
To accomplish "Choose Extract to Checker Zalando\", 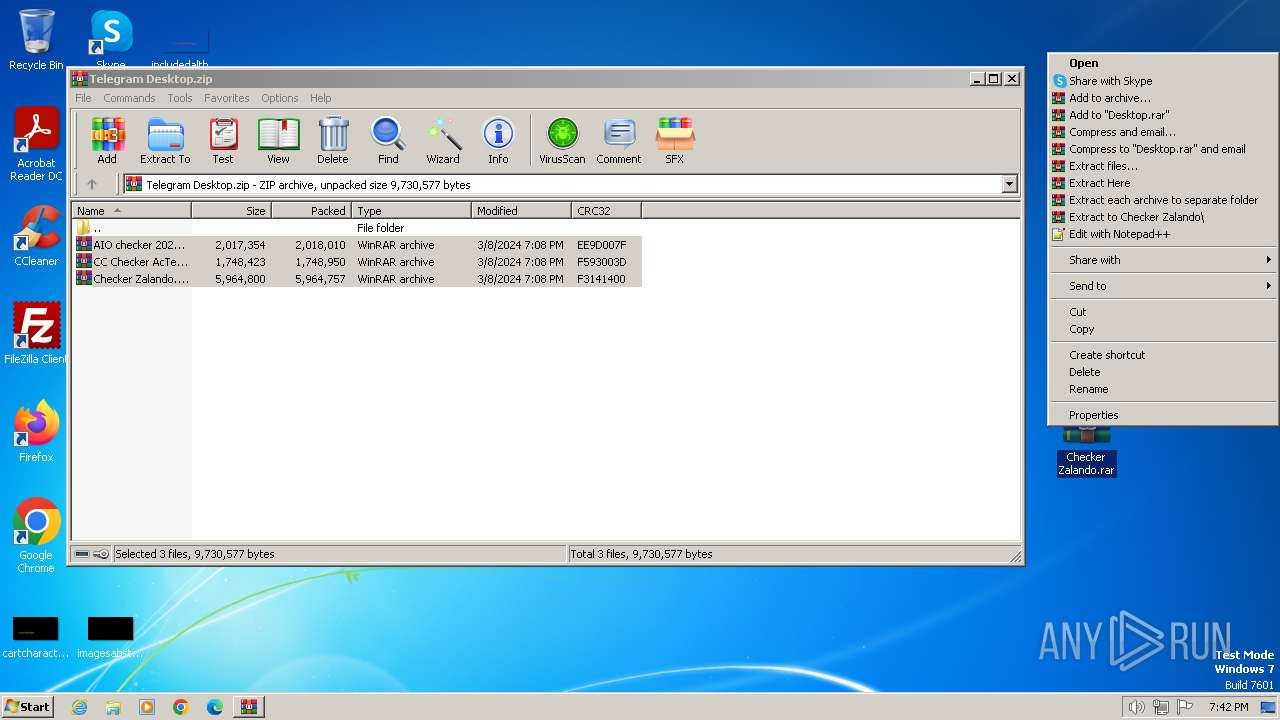I will pyautogui.click(x=1162, y=217).
